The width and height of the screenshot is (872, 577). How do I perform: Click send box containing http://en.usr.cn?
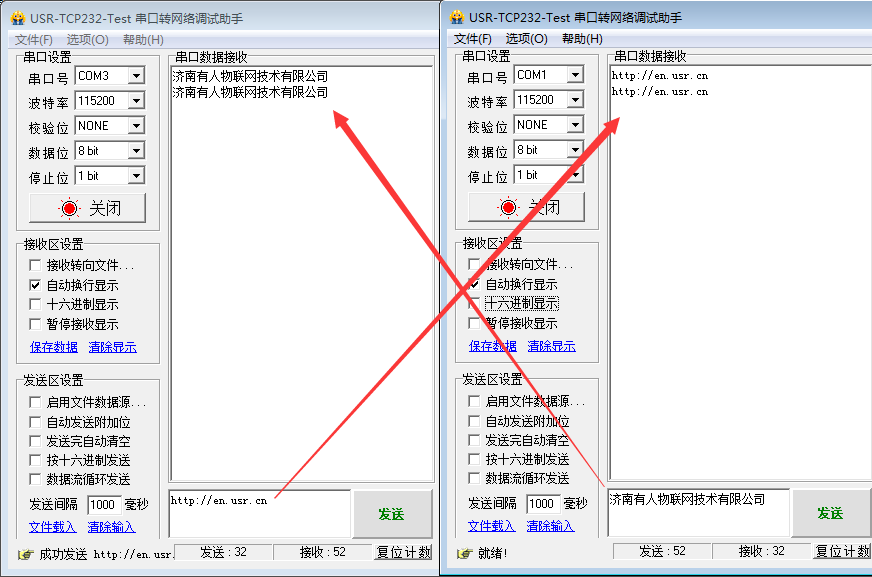pos(260,514)
